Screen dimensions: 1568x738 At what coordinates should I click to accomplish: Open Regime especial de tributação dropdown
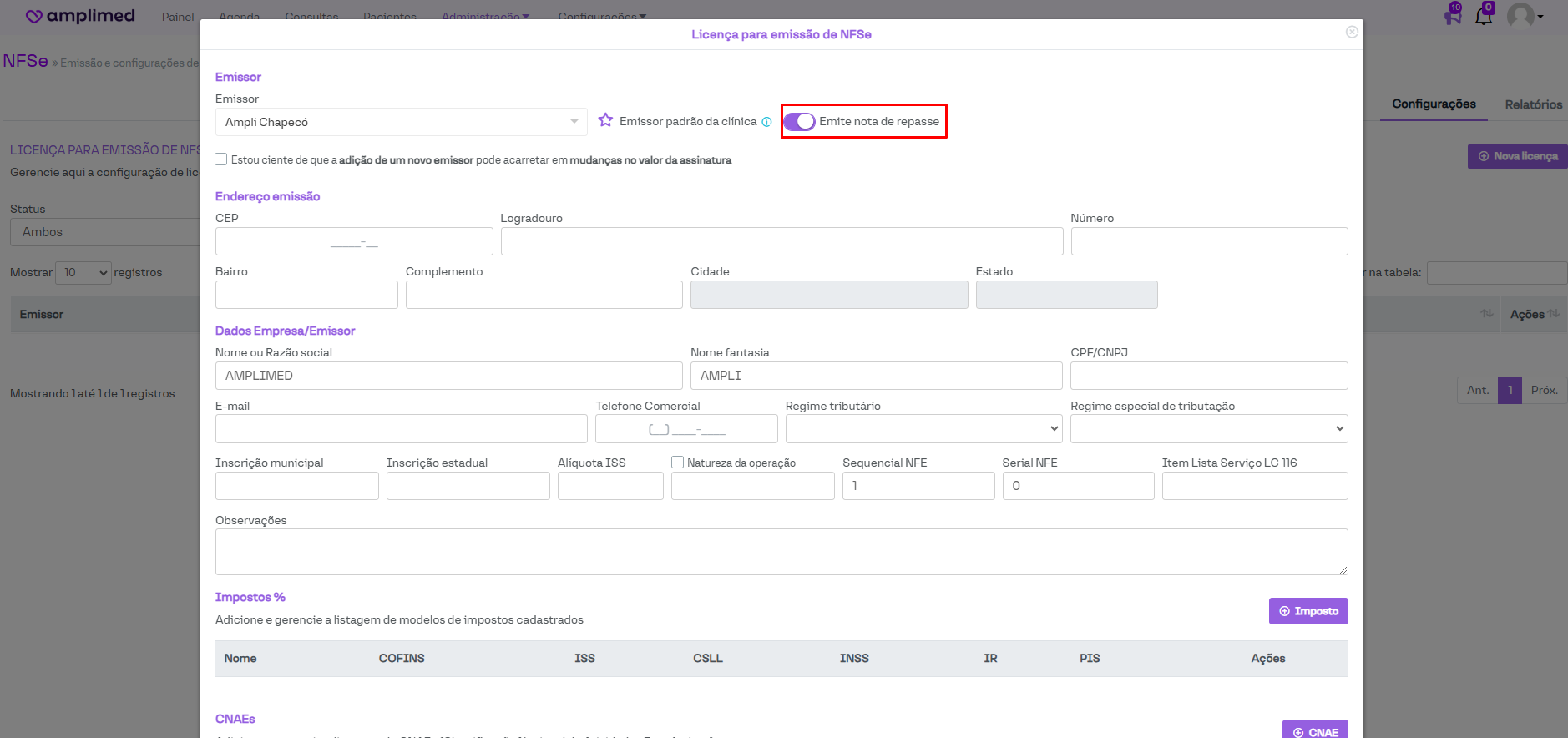1208,429
